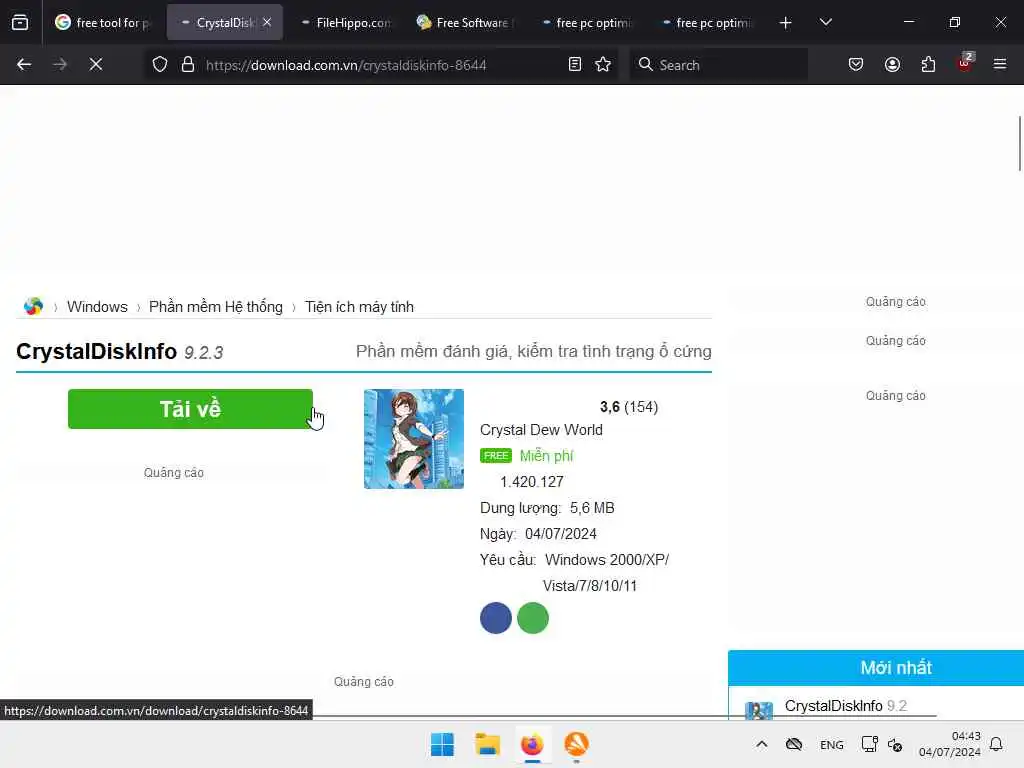Open CrystalDiskInfo 9.2 in Mới nhất list

tap(846, 706)
